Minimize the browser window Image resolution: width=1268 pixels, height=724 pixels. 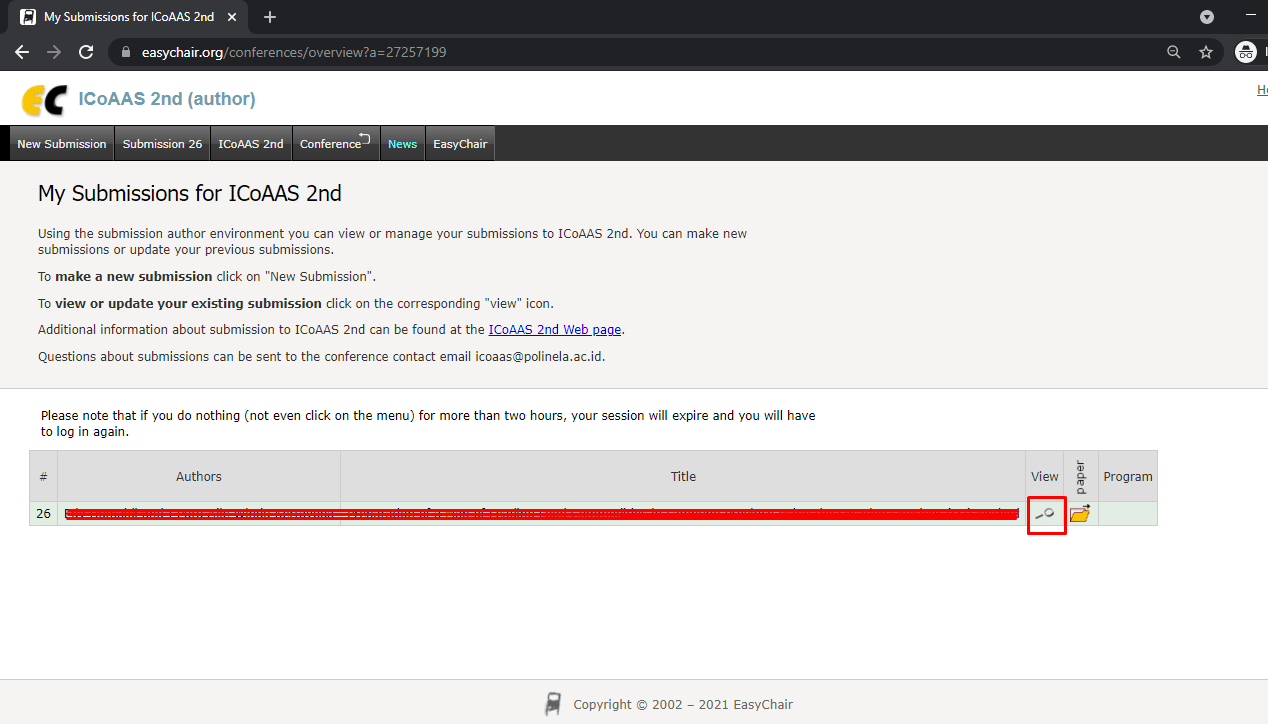coord(1252,17)
